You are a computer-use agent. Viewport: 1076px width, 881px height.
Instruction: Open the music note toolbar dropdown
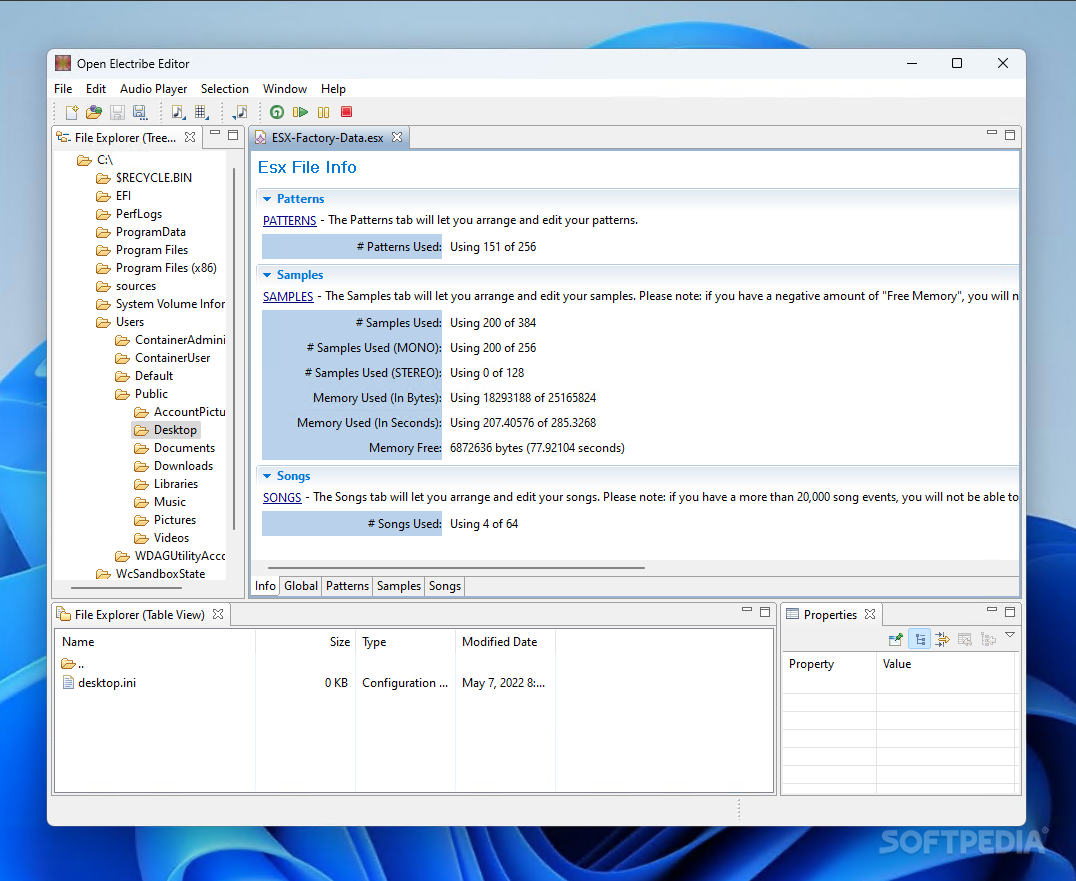(178, 112)
